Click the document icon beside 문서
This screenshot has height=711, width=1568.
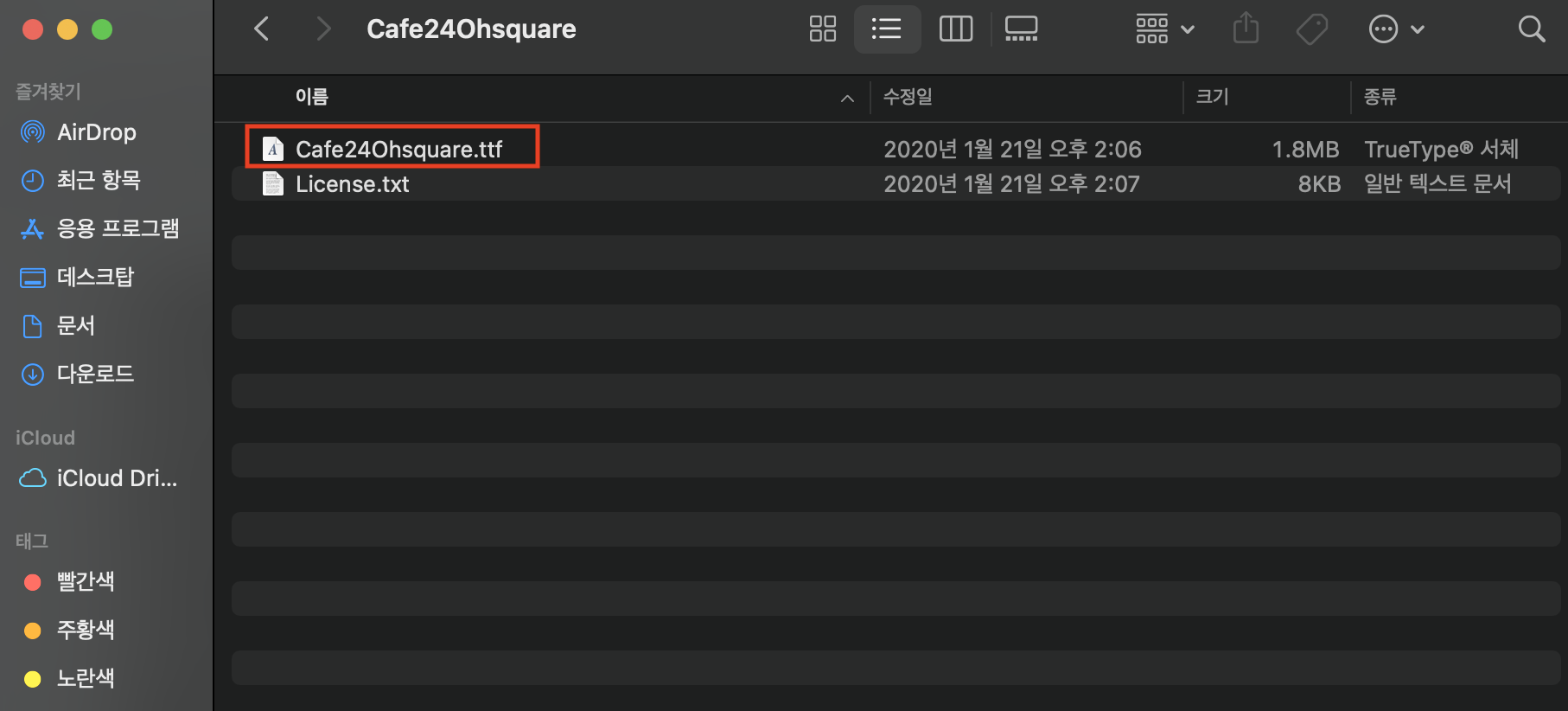point(33,326)
